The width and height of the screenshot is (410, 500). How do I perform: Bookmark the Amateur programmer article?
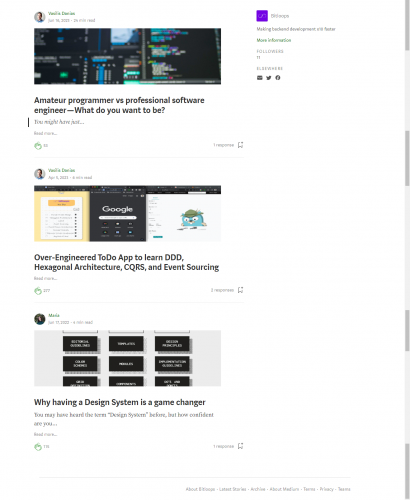(240, 145)
